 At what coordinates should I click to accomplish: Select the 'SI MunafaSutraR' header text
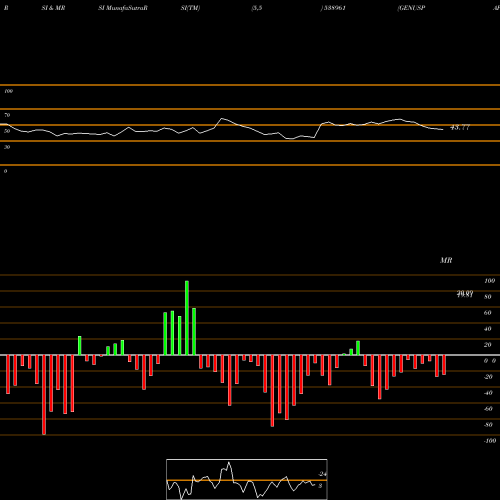123,8
